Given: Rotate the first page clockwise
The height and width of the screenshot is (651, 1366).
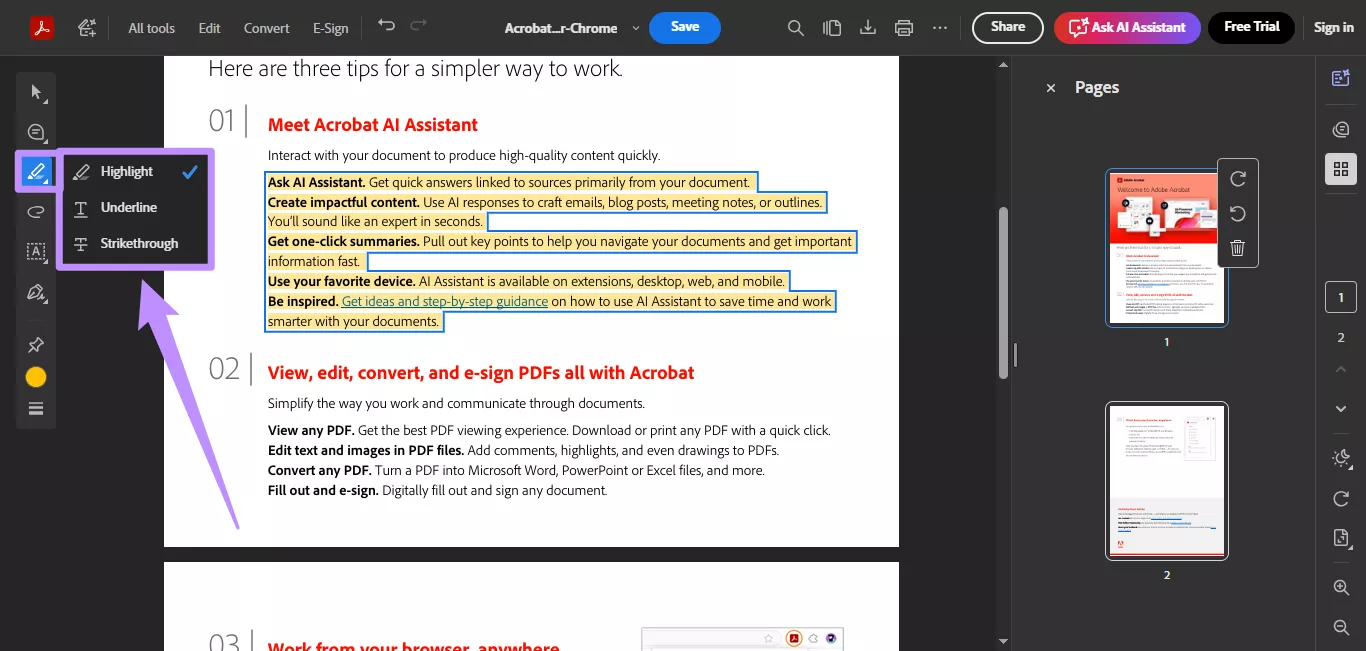Looking at the screenshot, I should (x=1238, y=177).
